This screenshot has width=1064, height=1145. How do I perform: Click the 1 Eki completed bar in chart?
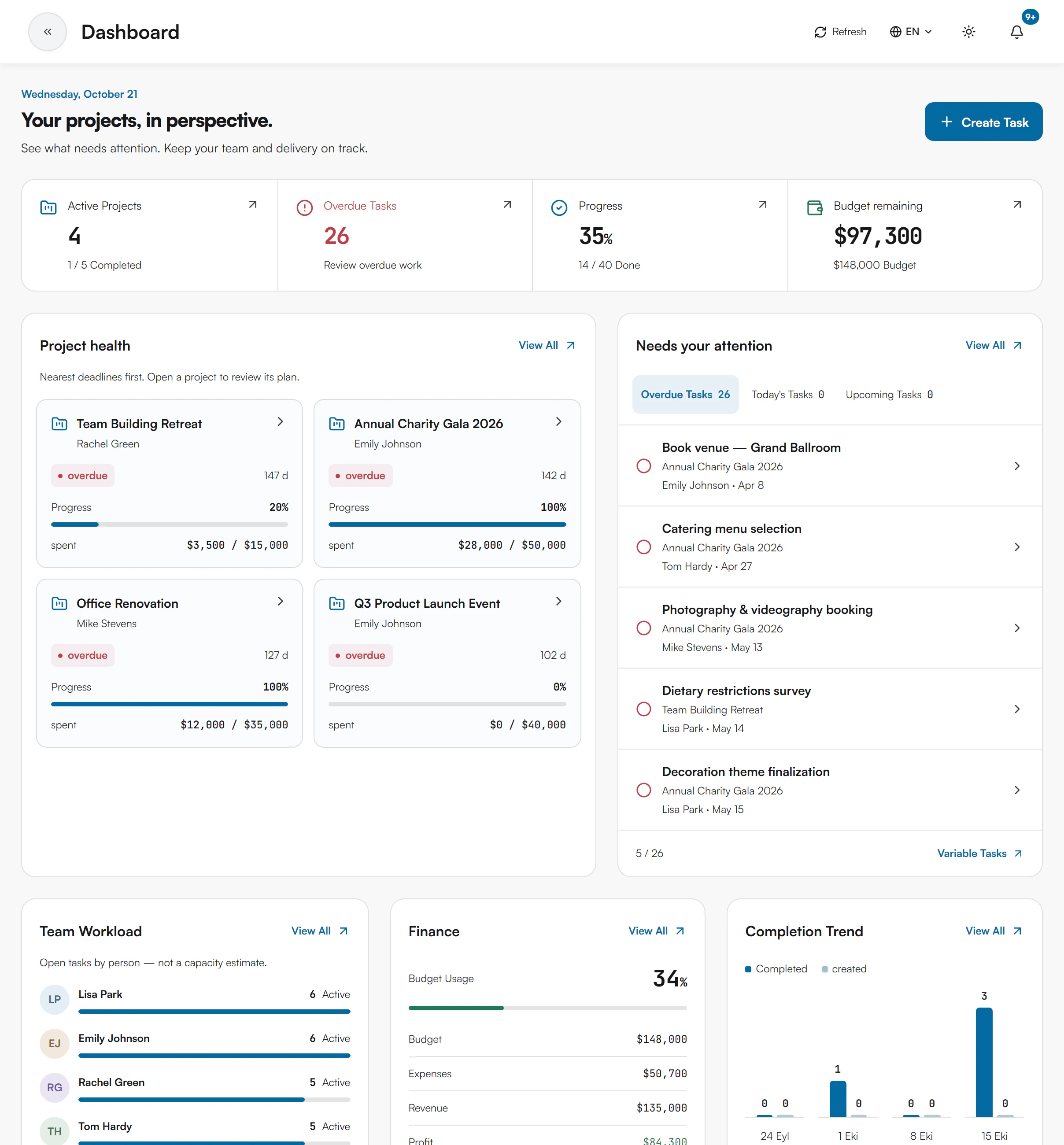click(838, 1099)
